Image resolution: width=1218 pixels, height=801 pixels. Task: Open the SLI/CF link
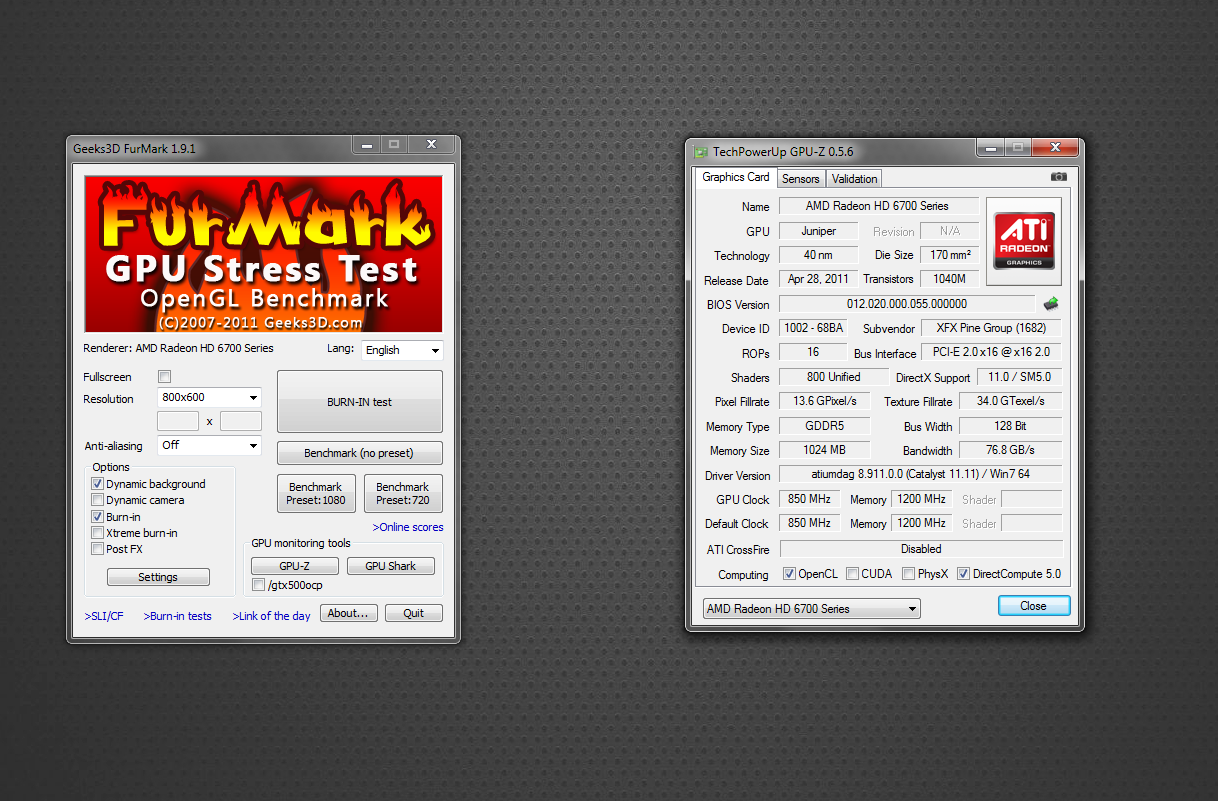tap(105, 616)
